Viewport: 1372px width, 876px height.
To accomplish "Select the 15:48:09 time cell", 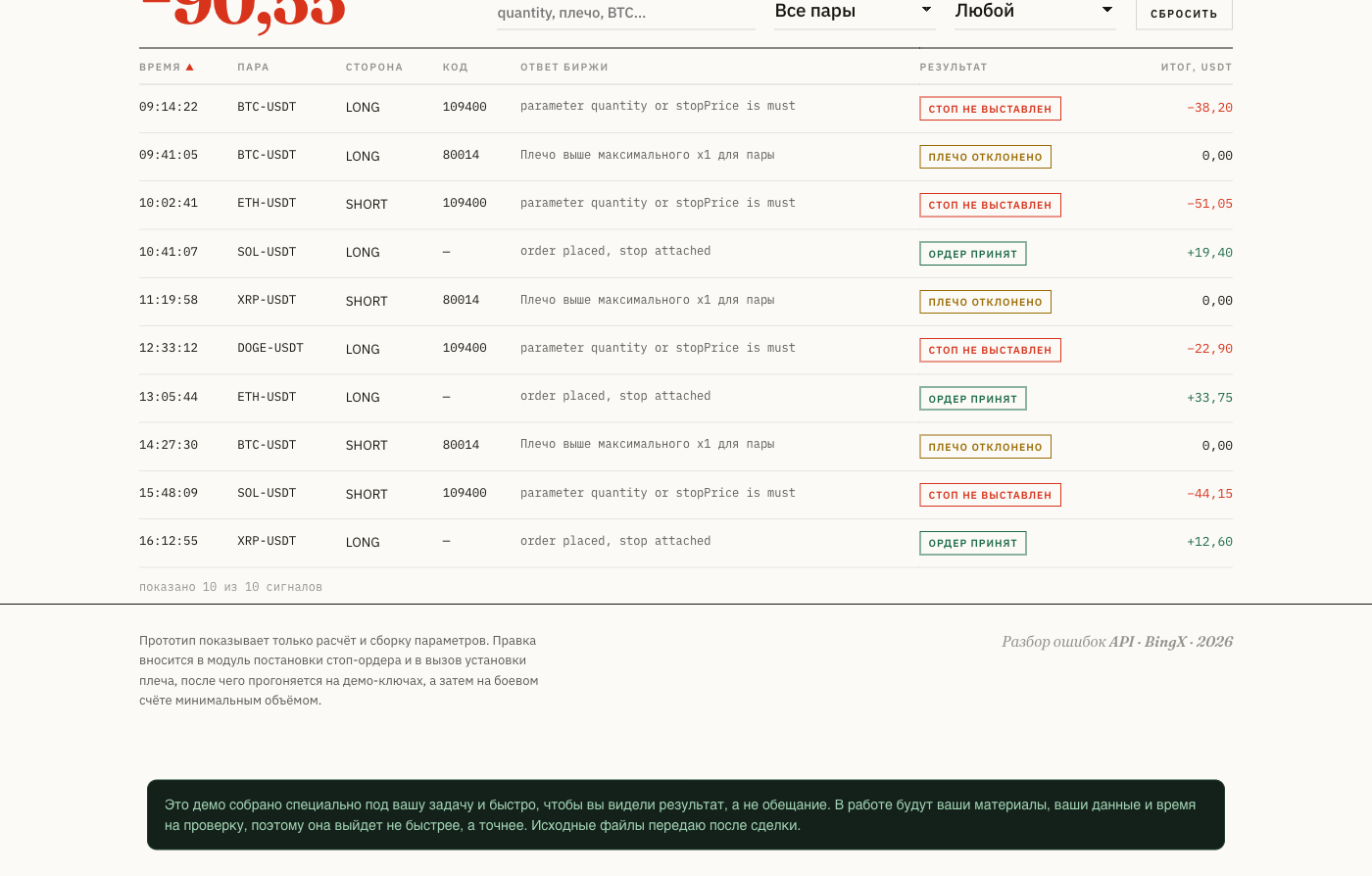I will (169, 493).
